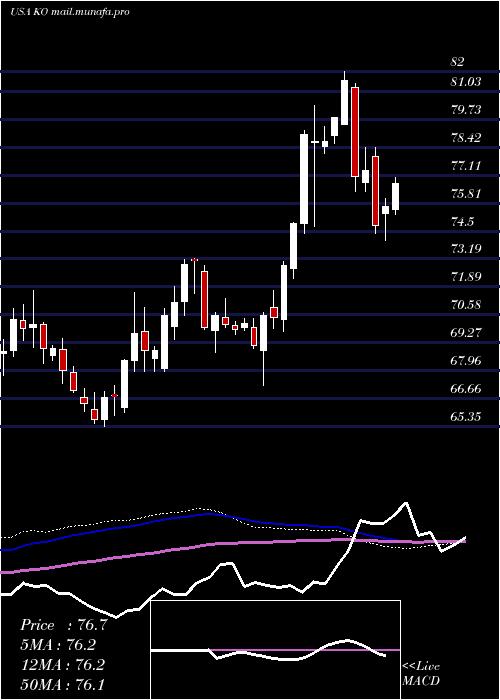Image resolution: width=500 pixels, height=700 pixels.
Task: Click the '<<Live MACD' label
Action: click(x=421, y=674)
